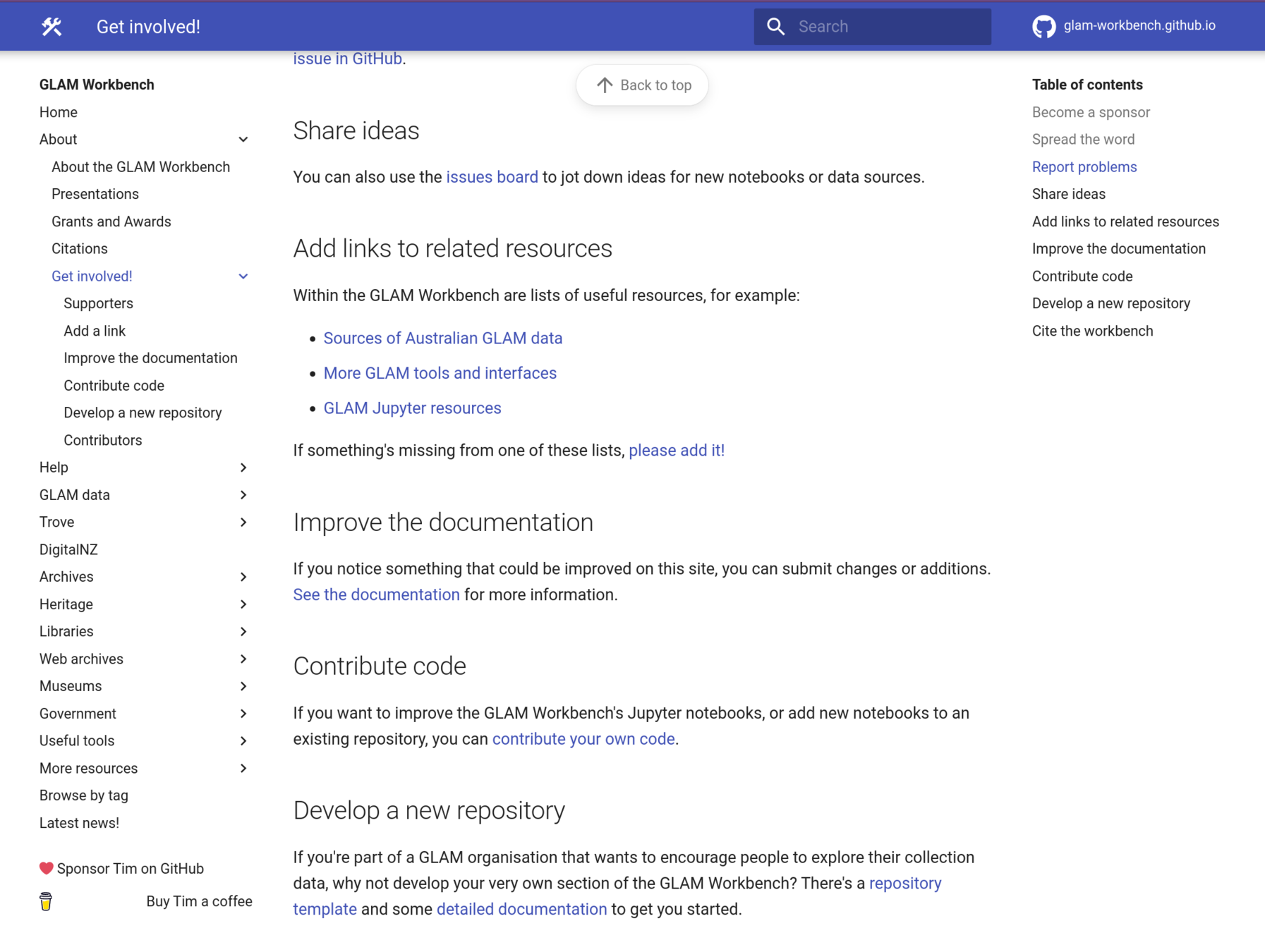Click the Back to top button
The width and height of the screenshot is (1265, 952).
(x=642, y=85)
